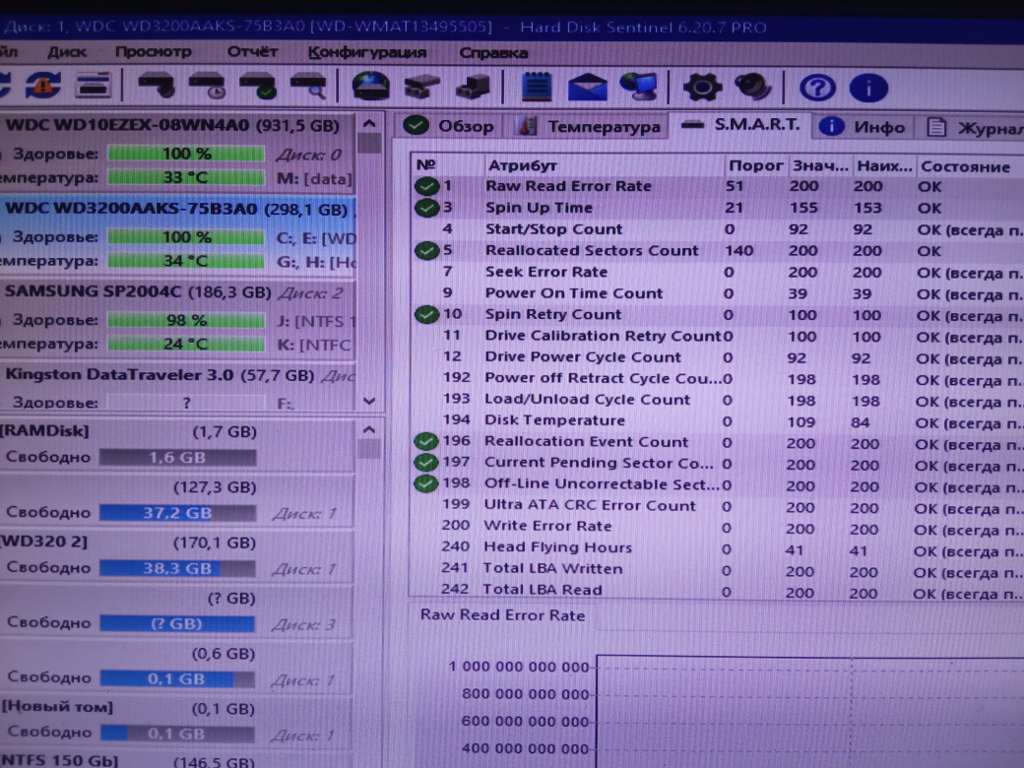This screenshot has height=768, width=1024.
Task: Select the Start/Stop Count row
Action: coord(716,229)
